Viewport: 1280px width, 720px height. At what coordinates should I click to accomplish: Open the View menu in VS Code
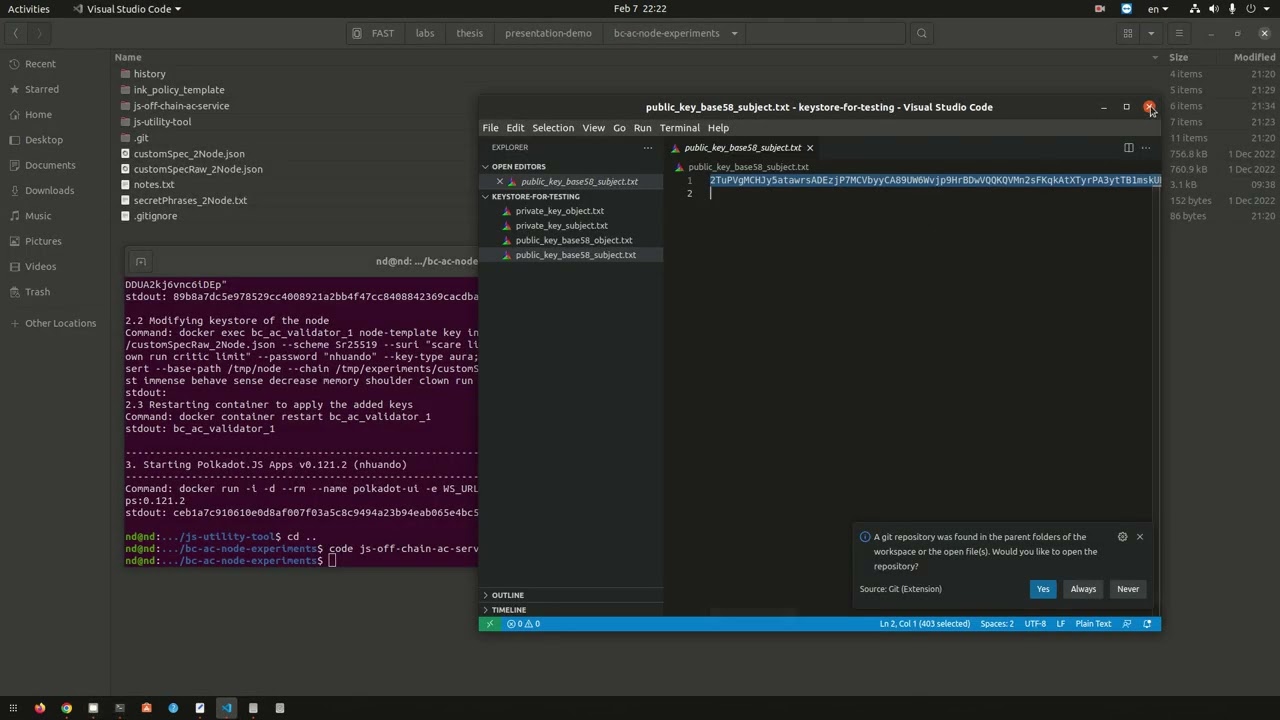[593, 128]
